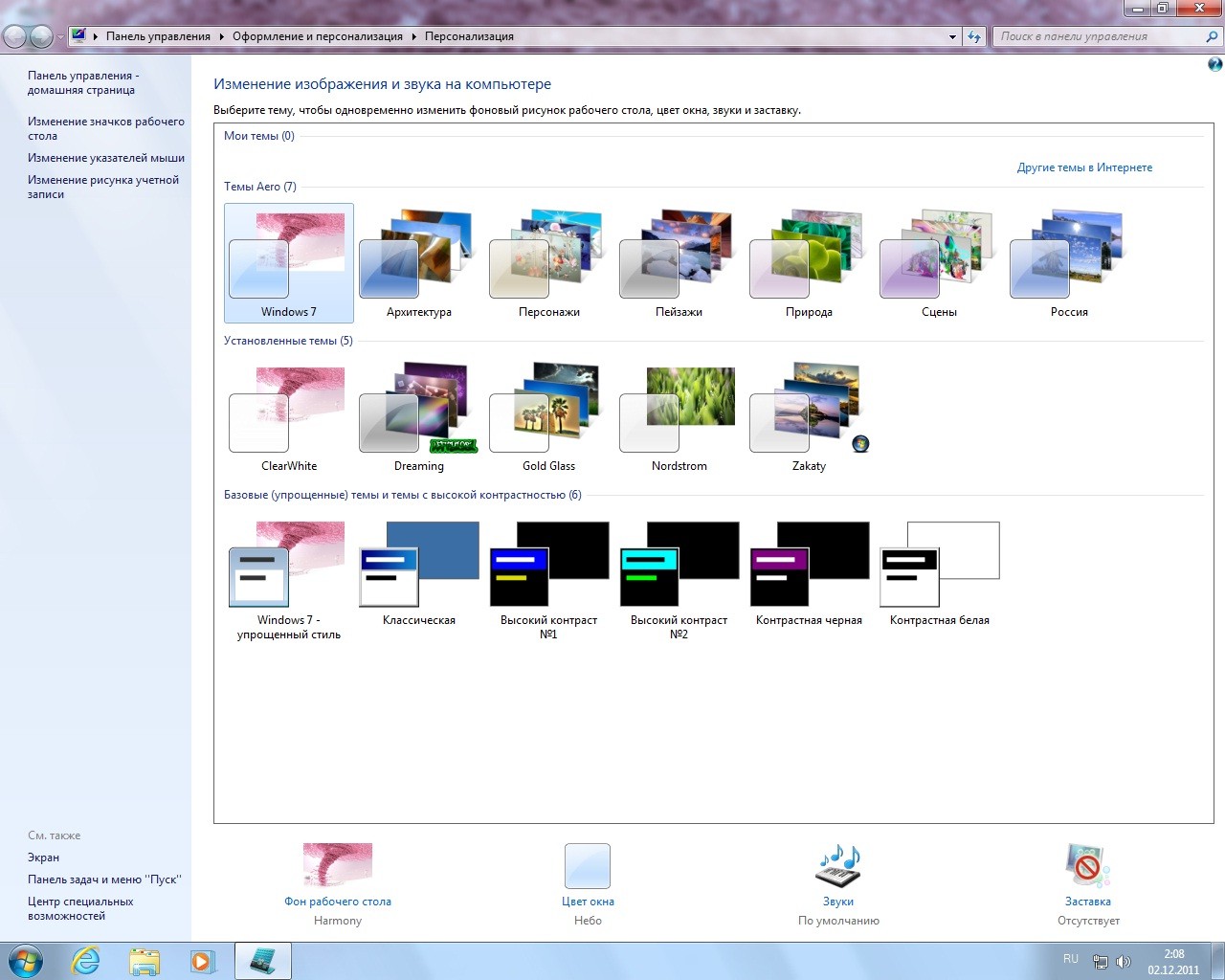Viewport: 1225px width, 980px height.
Task: Select the Windows 7 Aero theme
Action: coord(289,263)
